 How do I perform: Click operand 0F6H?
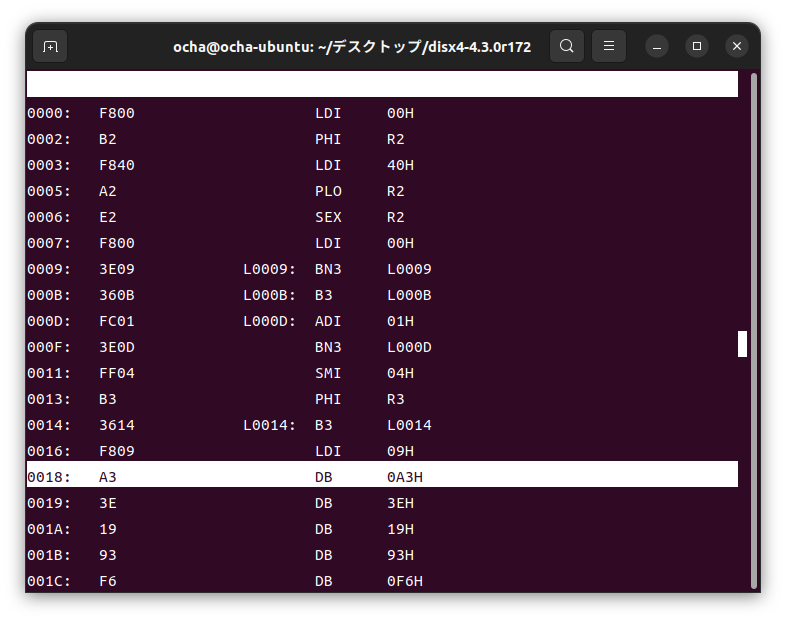coord(405,581)
